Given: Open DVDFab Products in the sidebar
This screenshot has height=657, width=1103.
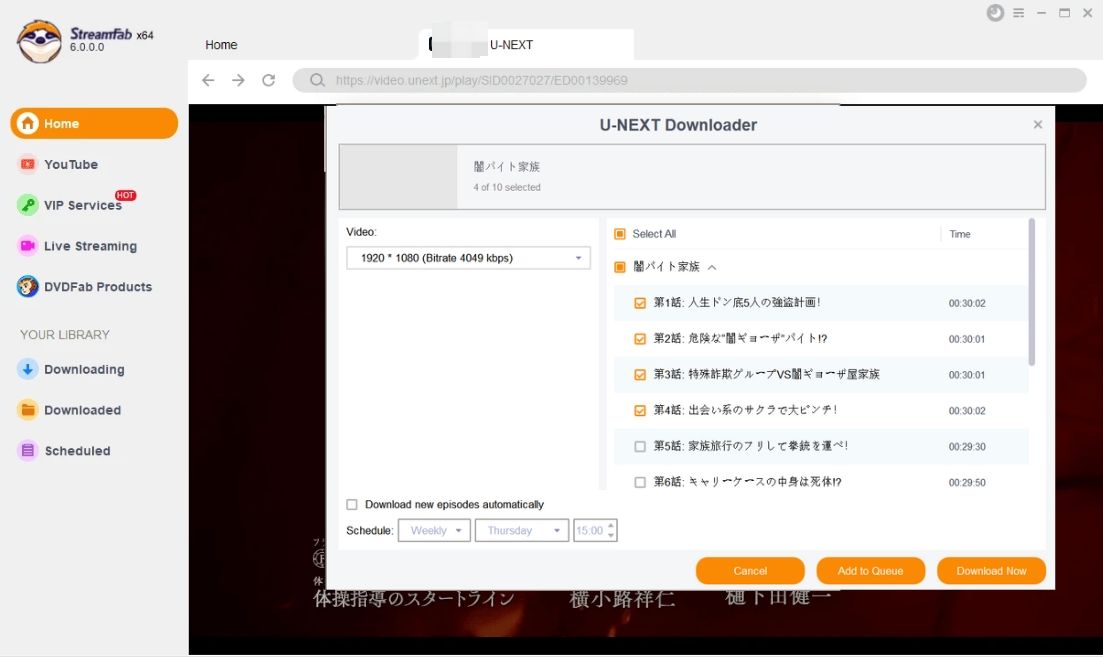Looking at the screenshot, I should [x=84, y=286].
